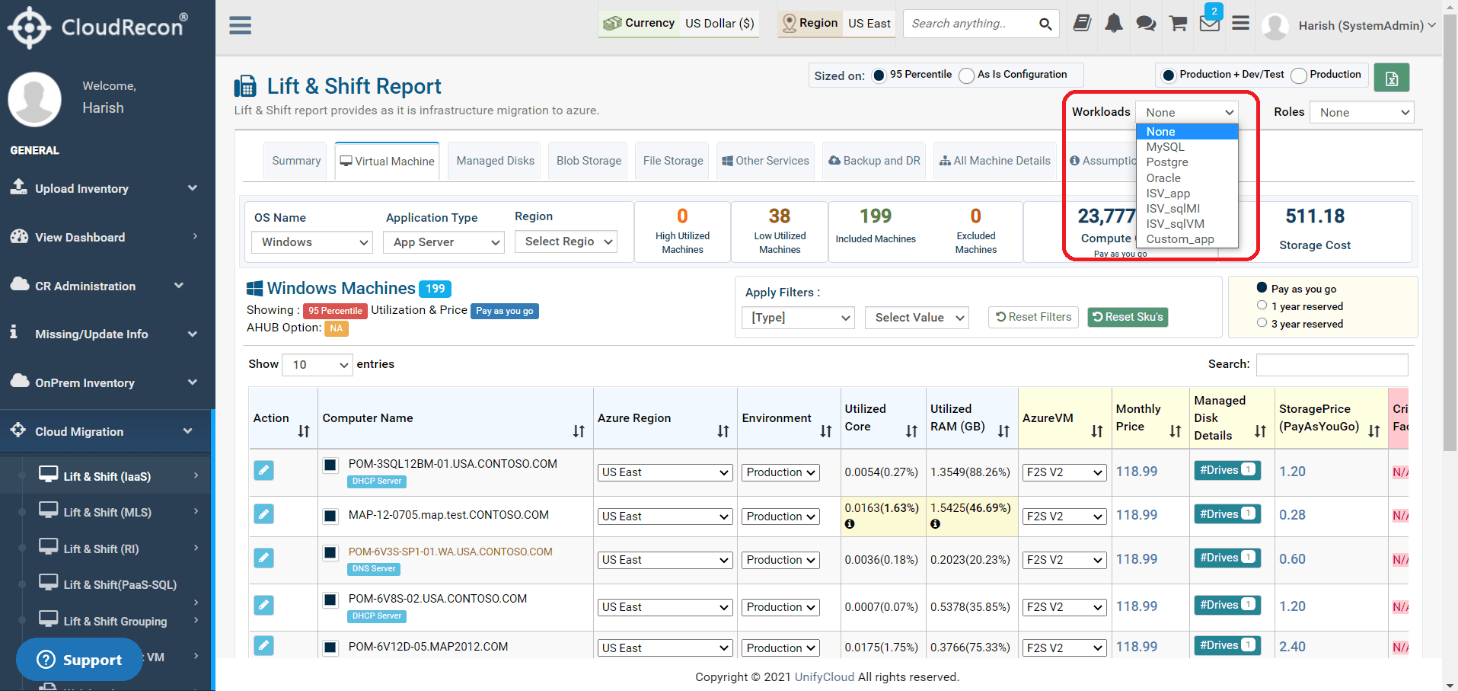This screenshot has width=1458, height=691.
Task: Open the blue Support button
Action: [79, 660]
